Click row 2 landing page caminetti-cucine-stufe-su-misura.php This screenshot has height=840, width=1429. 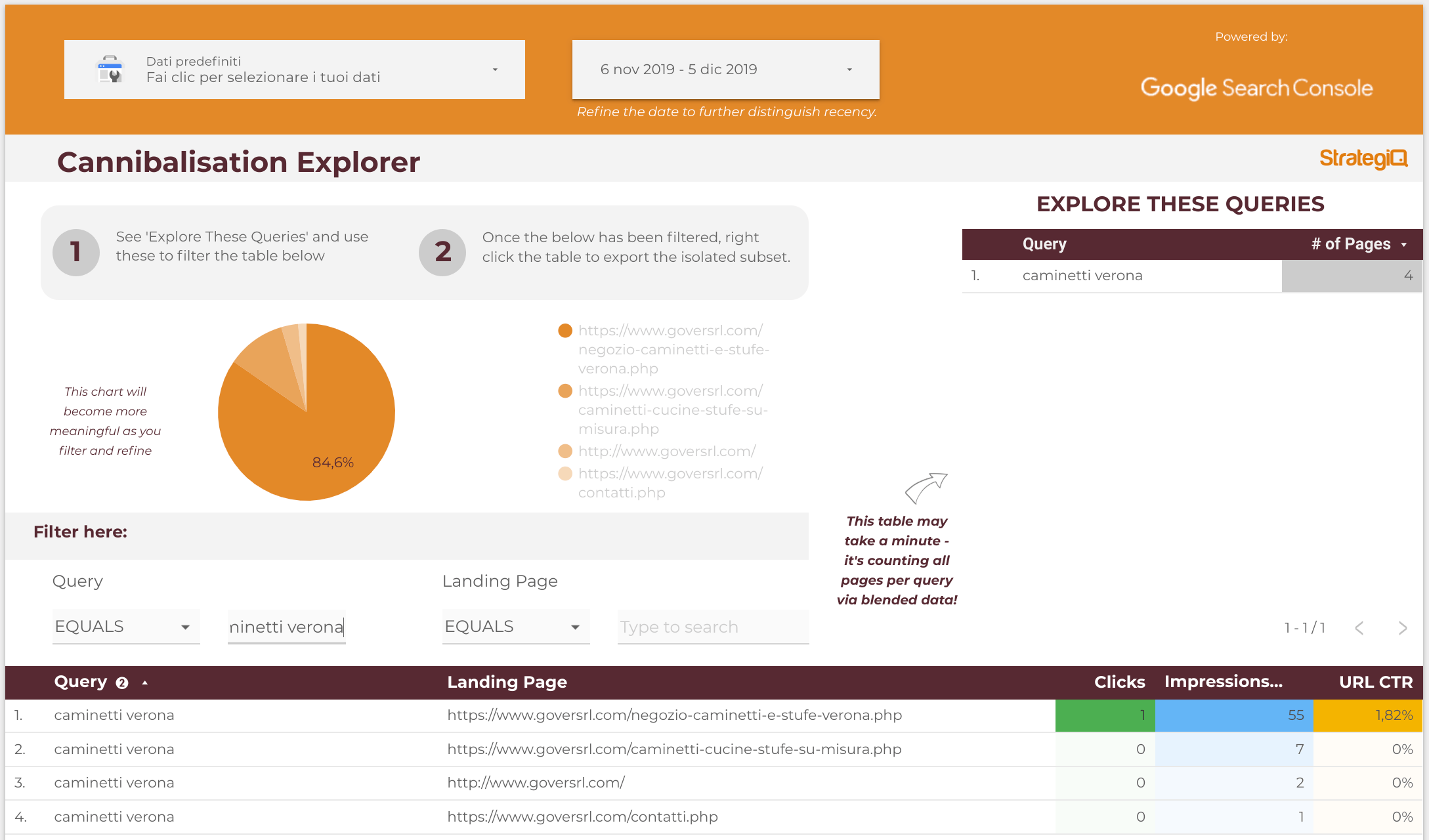click(675, 749)
